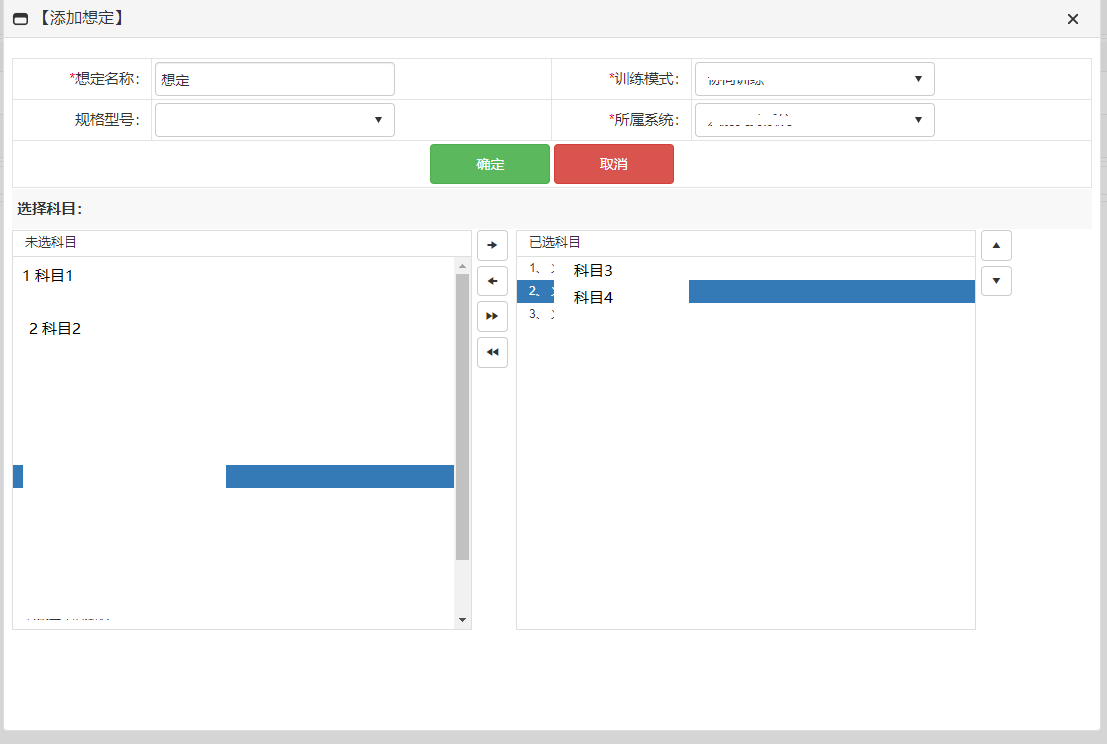Viewport: 1107px width, 744px height.
Task: Click double right arrow to add all subjects
Action: click(492, 316)
